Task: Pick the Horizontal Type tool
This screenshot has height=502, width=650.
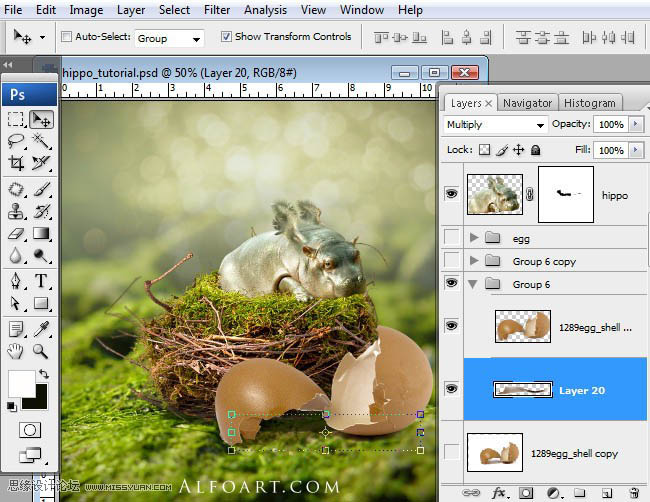Action: tap(41, 280)
